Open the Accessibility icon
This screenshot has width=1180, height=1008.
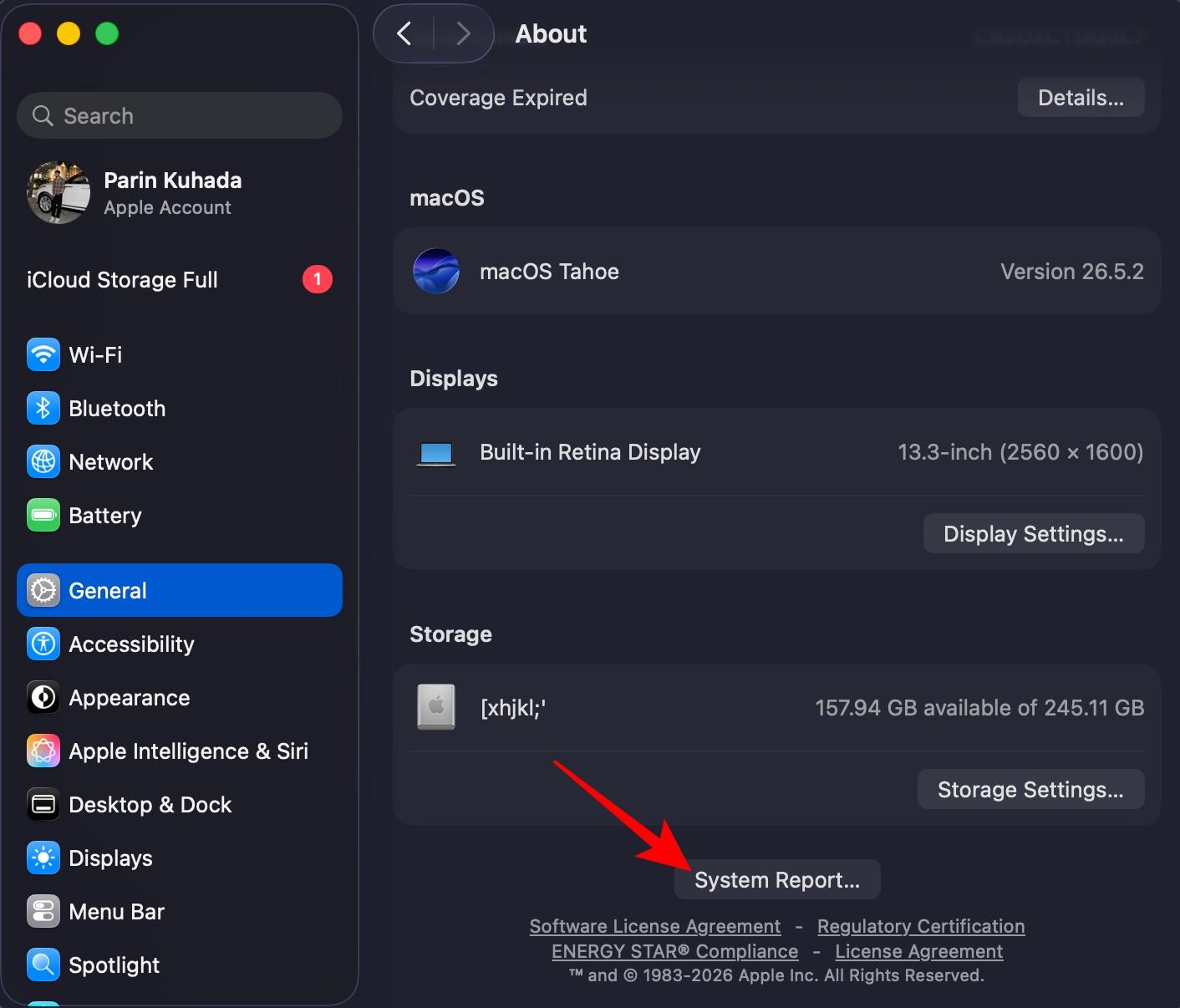pyautogui.click(x=43, y=644)
